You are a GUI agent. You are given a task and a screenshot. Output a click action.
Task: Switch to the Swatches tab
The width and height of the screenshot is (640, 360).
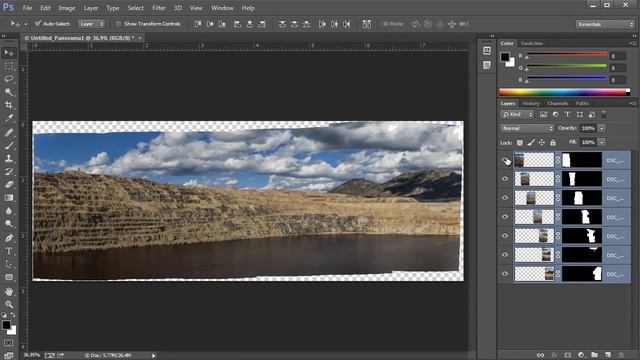pyautogui.click(x=532, y=43)
